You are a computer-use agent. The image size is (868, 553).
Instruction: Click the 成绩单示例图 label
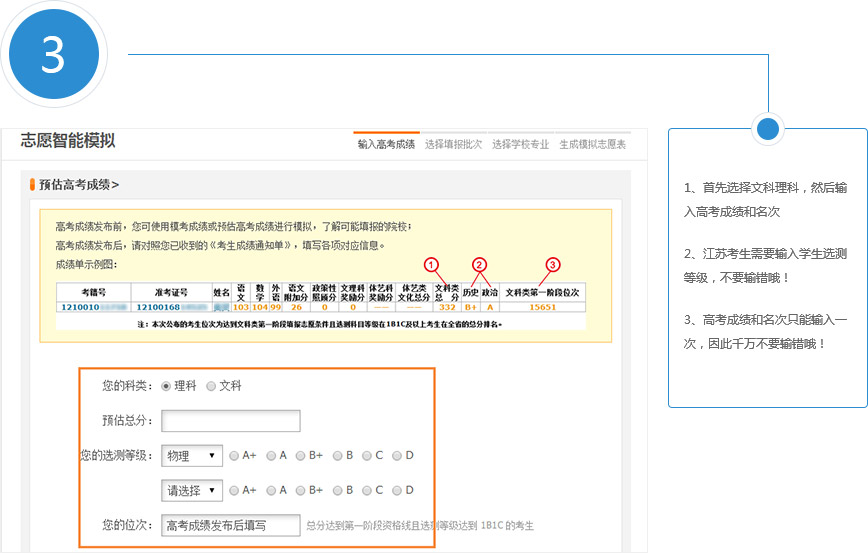86,265
